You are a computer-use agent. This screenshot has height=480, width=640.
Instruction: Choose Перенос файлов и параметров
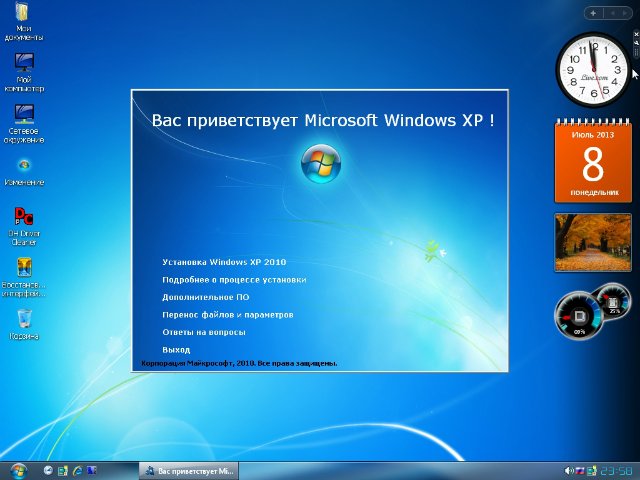227,314
